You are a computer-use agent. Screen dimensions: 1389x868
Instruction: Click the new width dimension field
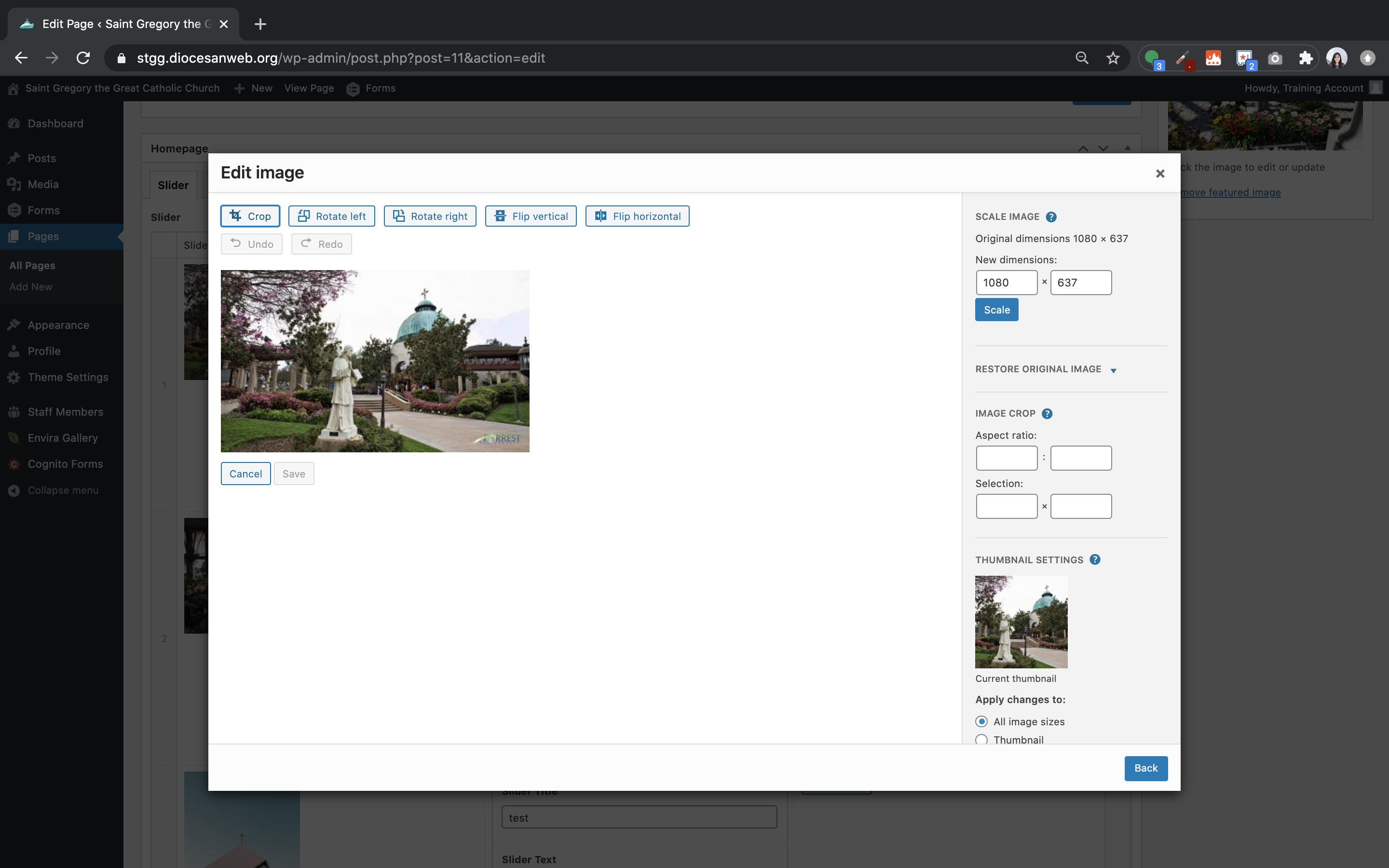tap(1006, 283)
